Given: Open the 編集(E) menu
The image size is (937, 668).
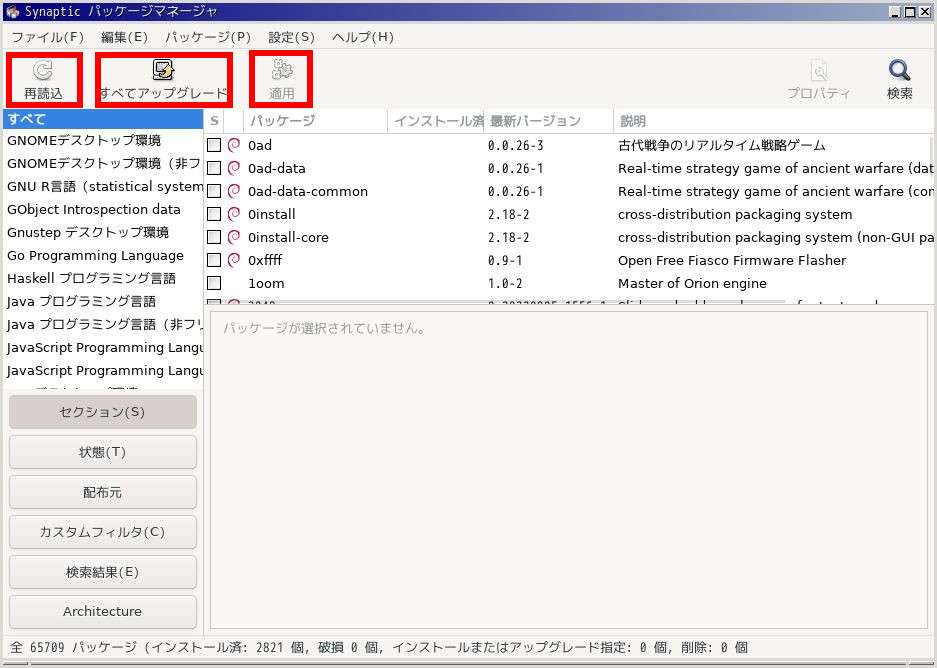Looking at the screenshot, I should pos(124,37).
